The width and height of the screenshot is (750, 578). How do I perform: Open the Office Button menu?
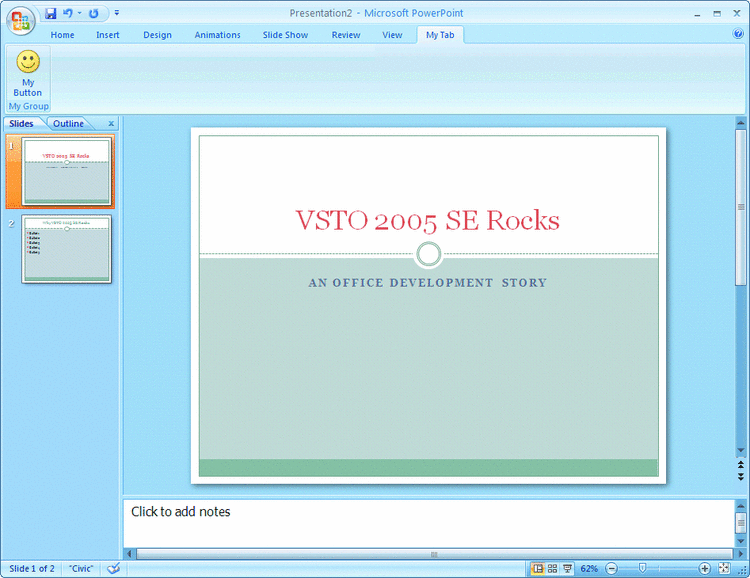tap(21, 21)
